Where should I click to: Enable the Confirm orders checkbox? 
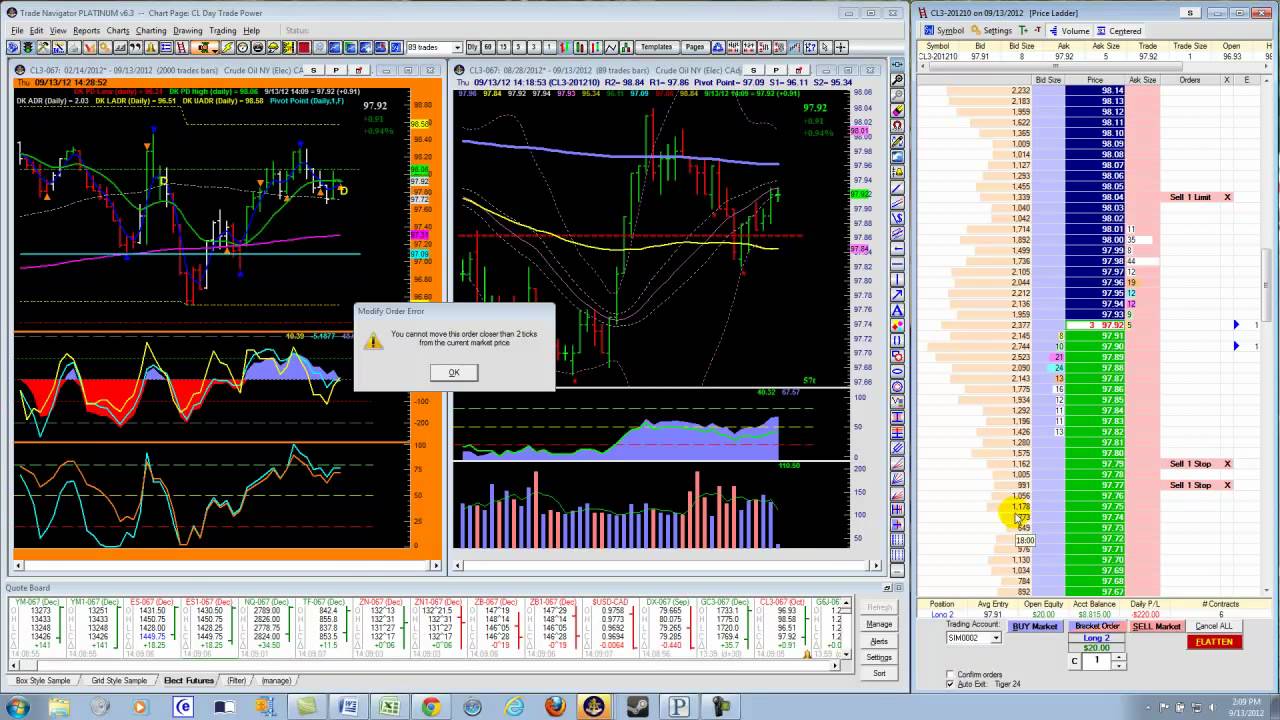[x=950, y=674]
